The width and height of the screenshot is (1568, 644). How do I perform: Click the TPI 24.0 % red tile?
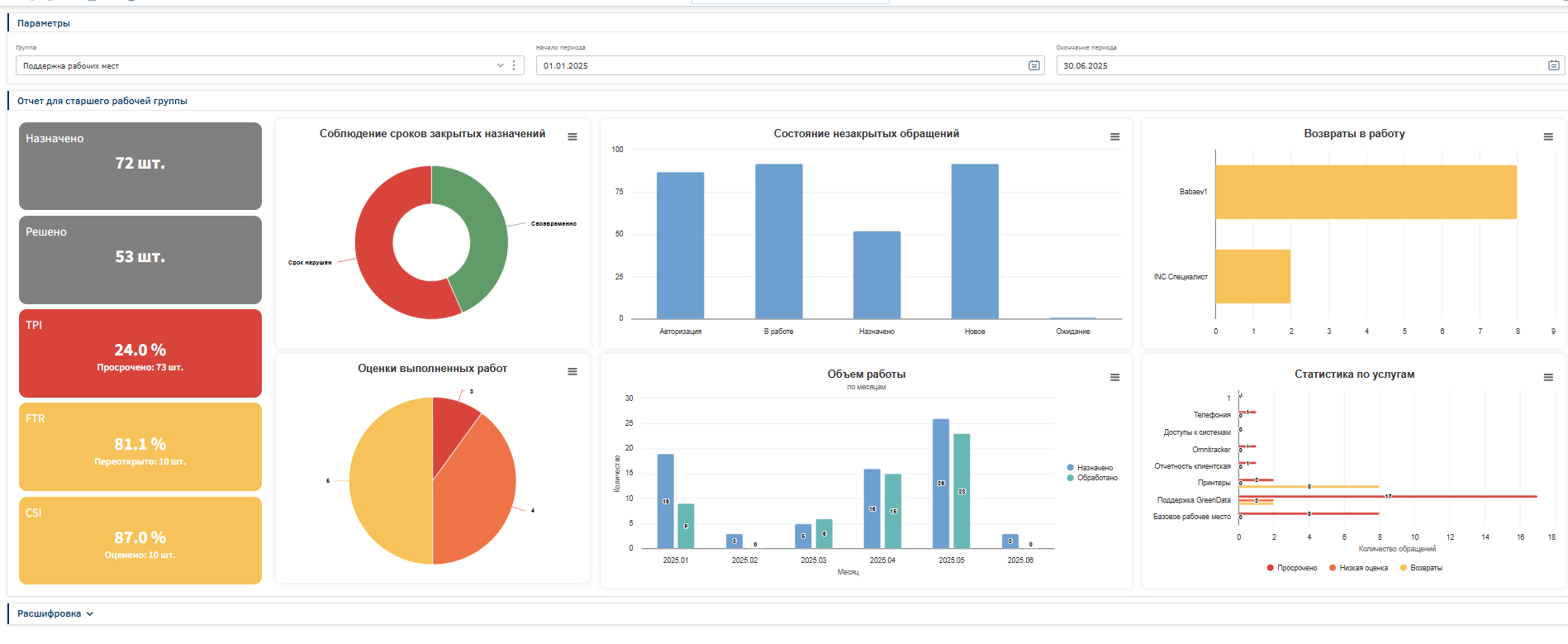140,353
